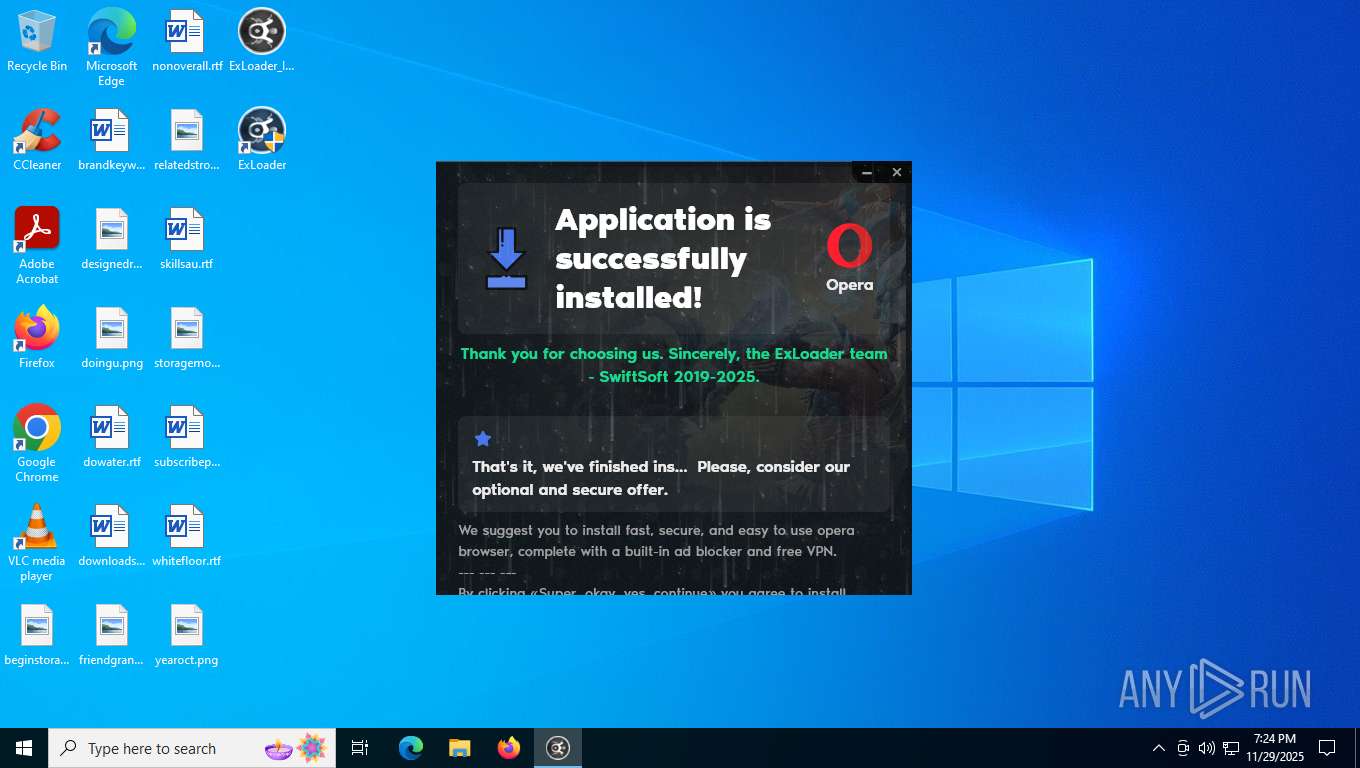Click the "Thank you for choosing us" message
Image resolution: width=1360 pixels, height=768 pixels.
tap(673, 365)
